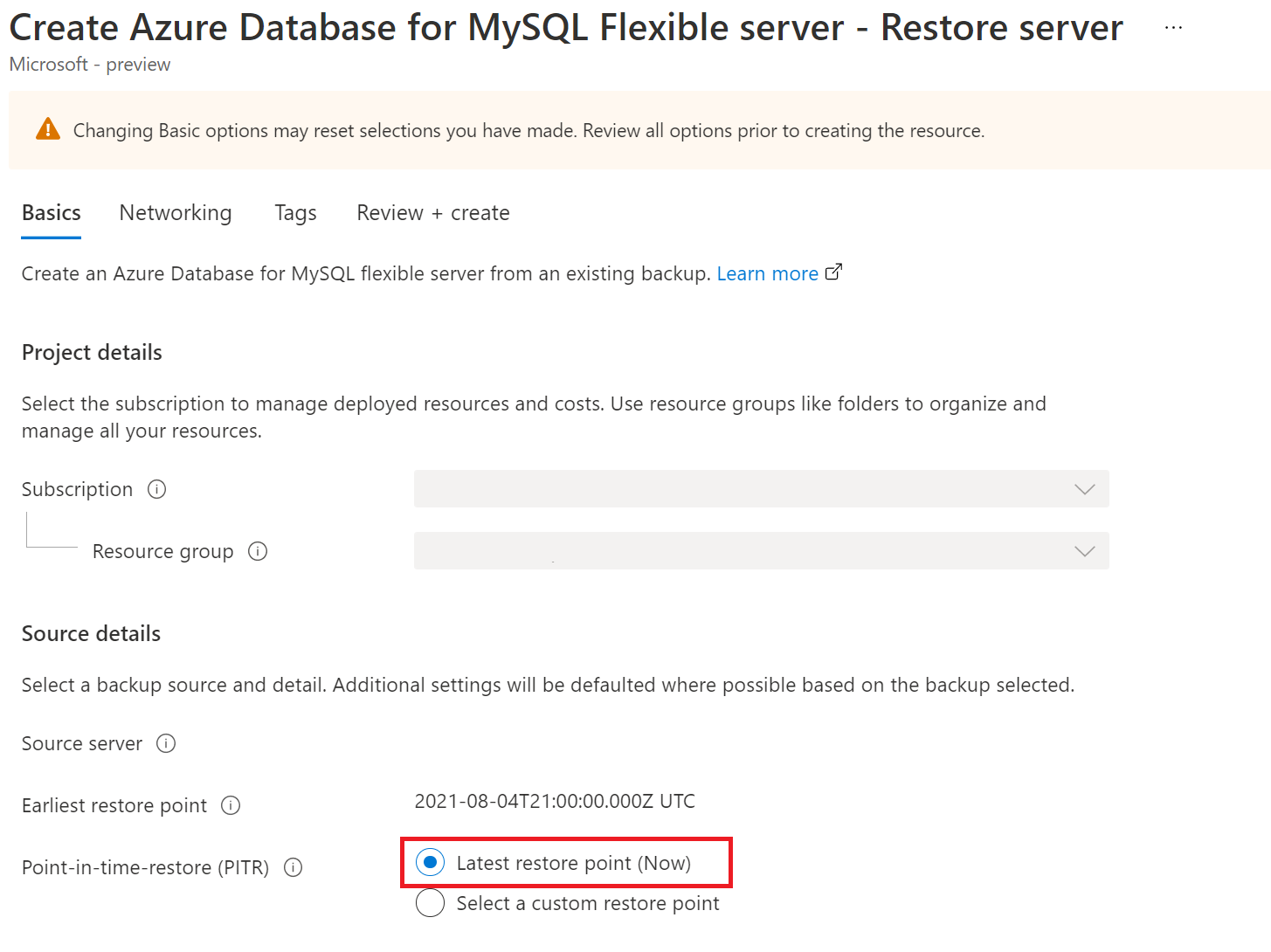The height and width of the screenshot is (952, 1271).
Task: Open the Learn more link
Action: point(768,273)
